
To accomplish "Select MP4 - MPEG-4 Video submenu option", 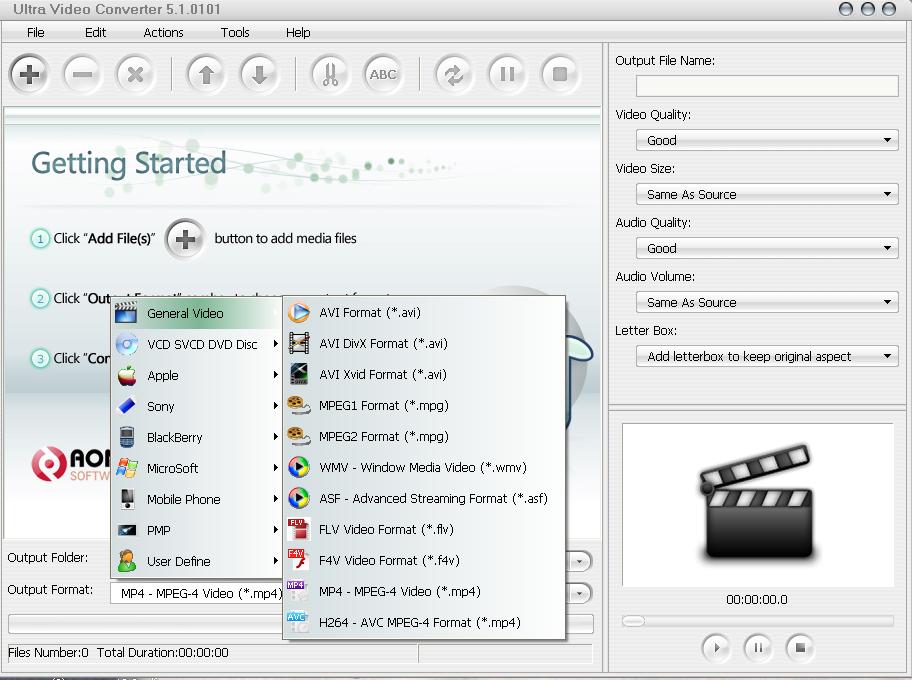I will (424, 591).
